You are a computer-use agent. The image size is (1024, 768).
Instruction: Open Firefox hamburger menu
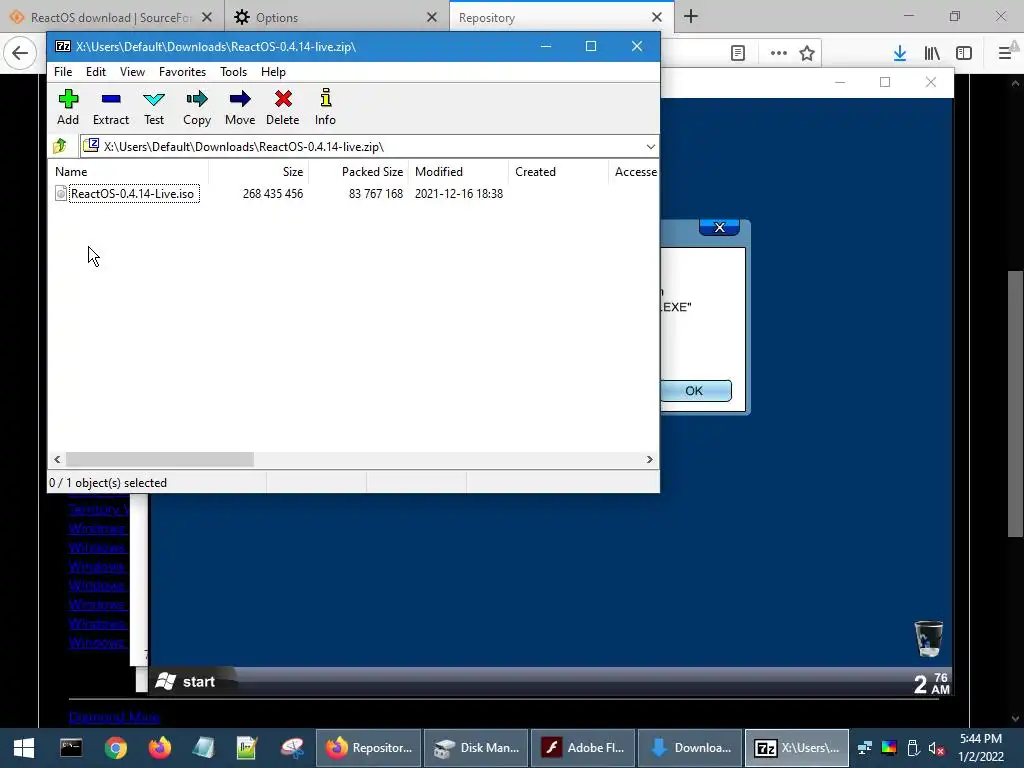[x=1005, y=53]
